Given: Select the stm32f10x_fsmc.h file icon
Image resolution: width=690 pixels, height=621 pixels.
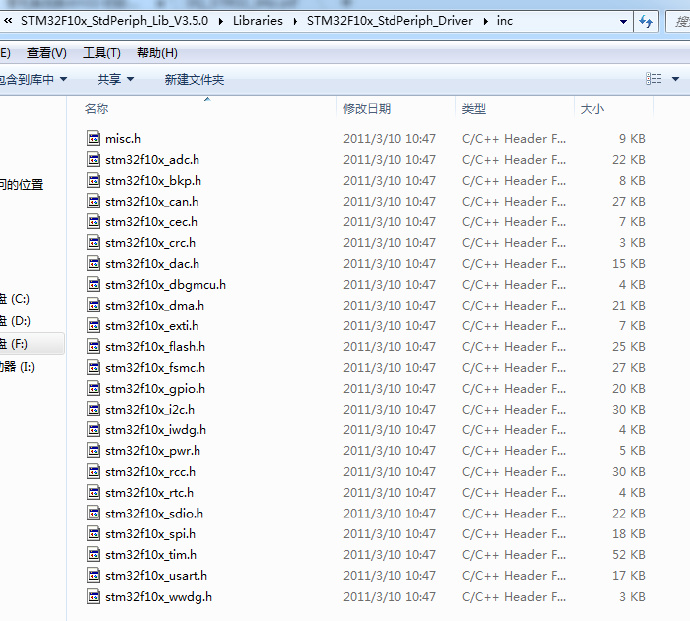Looking at the screenshot, I should [x=93, y=367].
